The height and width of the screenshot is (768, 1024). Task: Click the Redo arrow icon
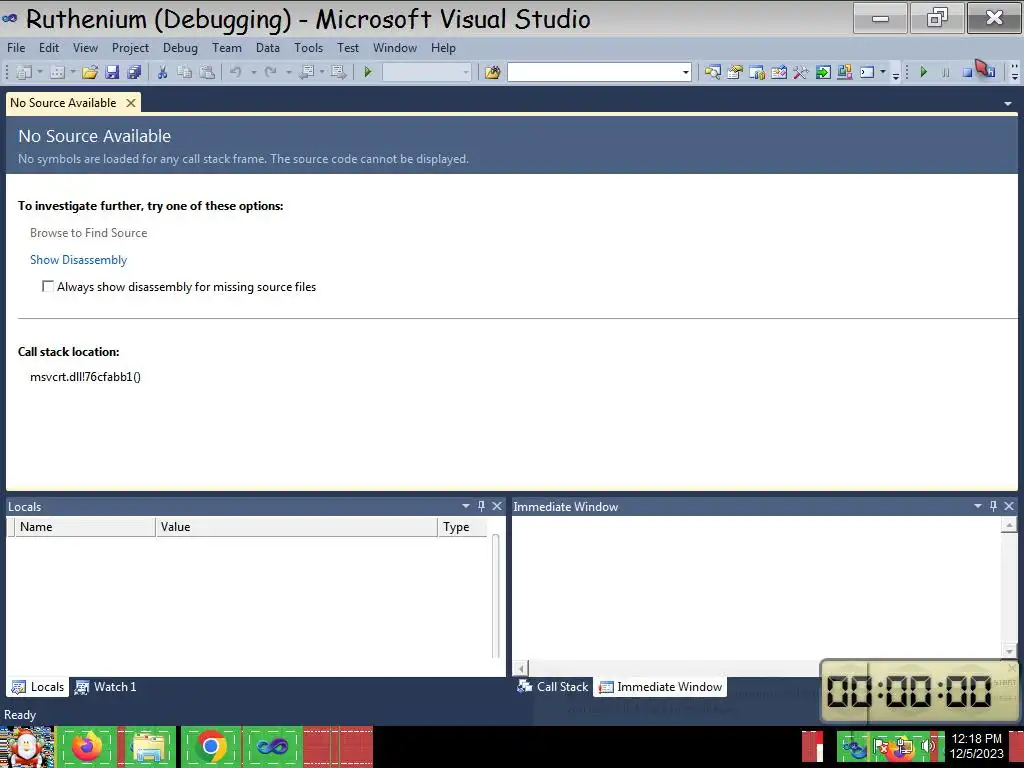(270, 72)
